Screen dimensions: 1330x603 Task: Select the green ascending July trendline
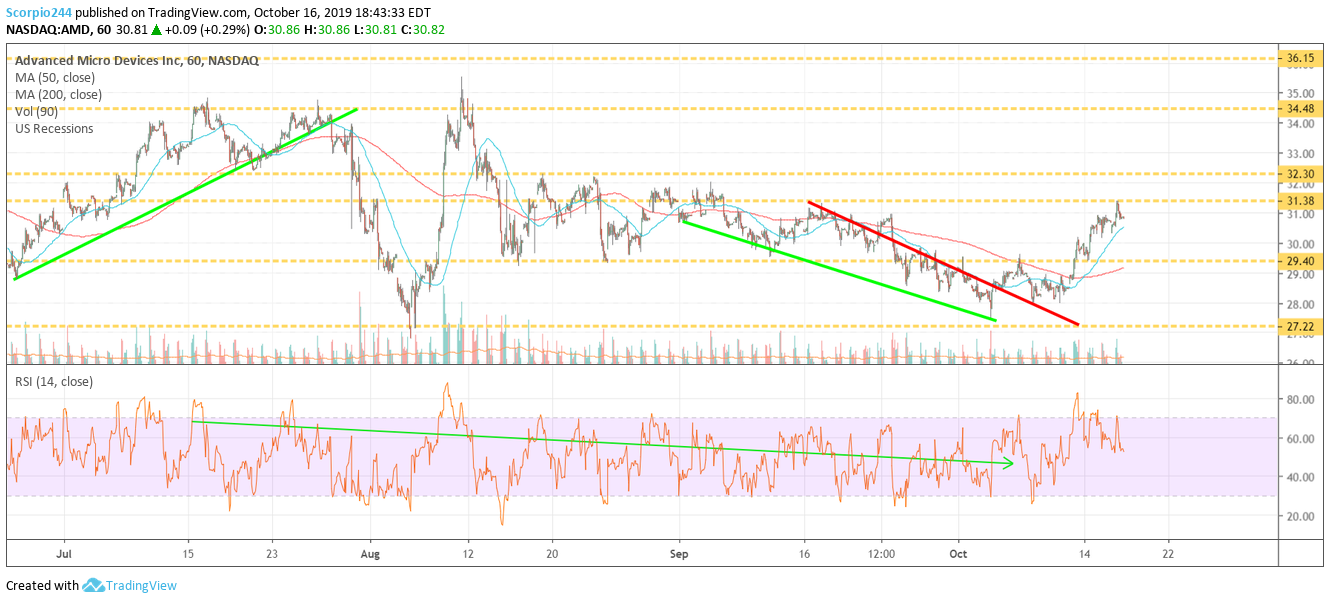(x=185, y=195)
